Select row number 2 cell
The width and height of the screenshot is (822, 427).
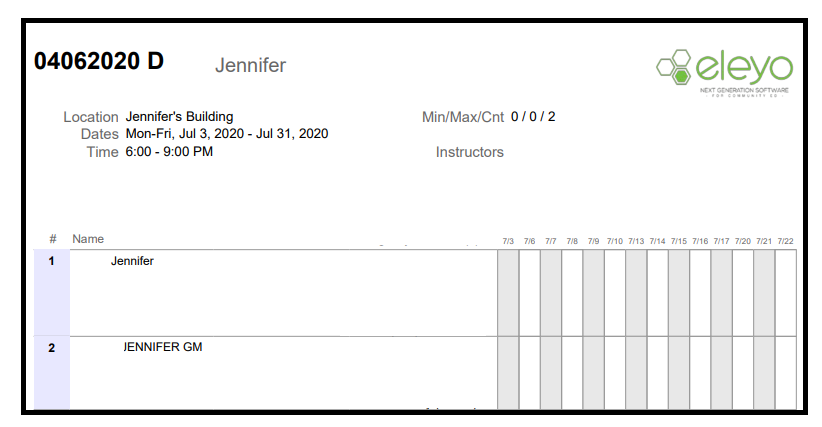pyautogui.click(x=52, y=372)
